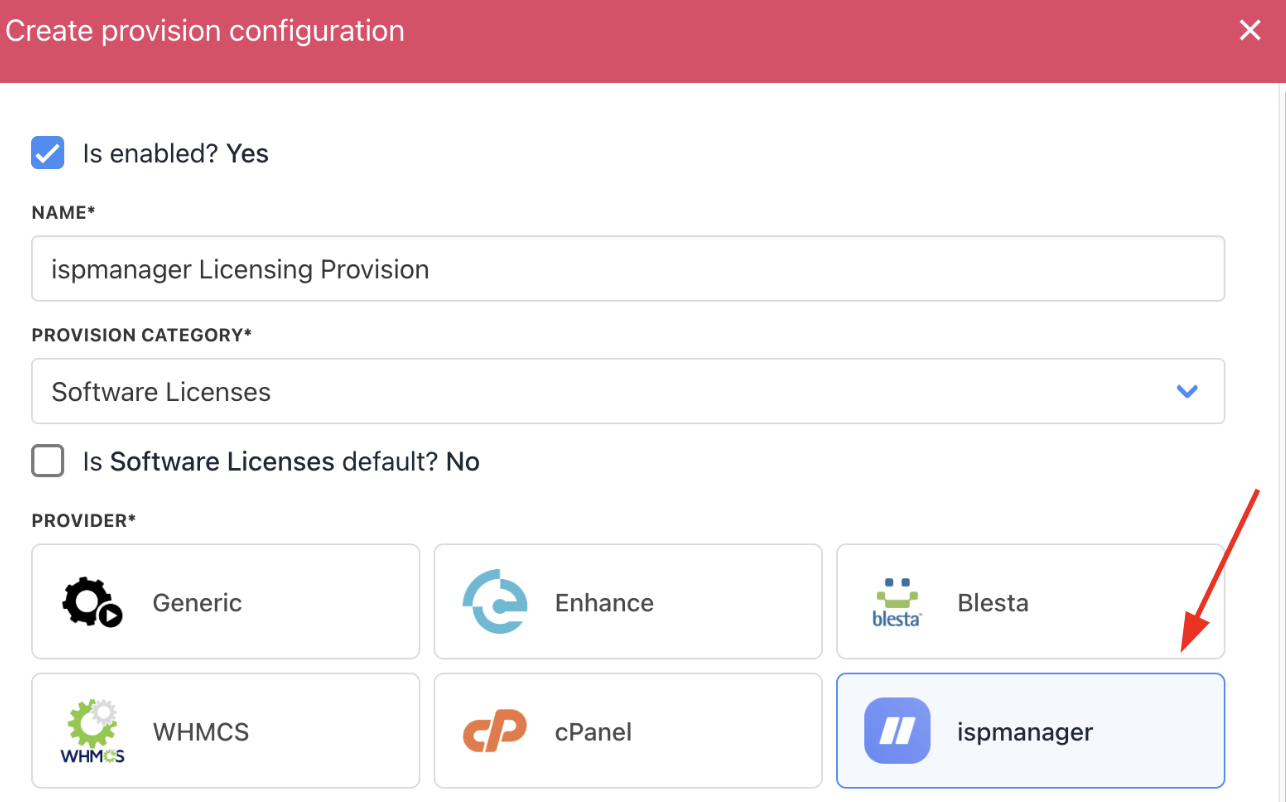The width and height of the screenshot is (1286, 802).
Task: Close the Create provision configuration dialog
Action: tap(1250, 31)
